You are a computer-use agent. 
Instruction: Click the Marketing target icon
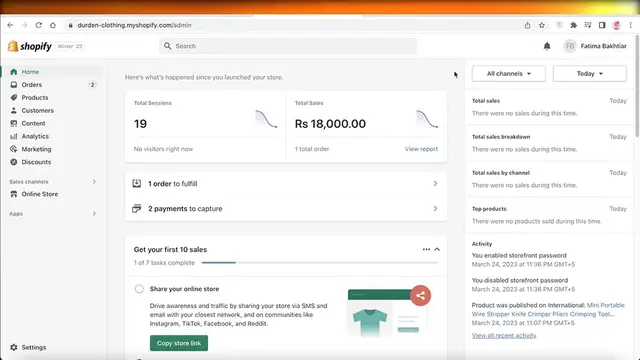point(13,149)
